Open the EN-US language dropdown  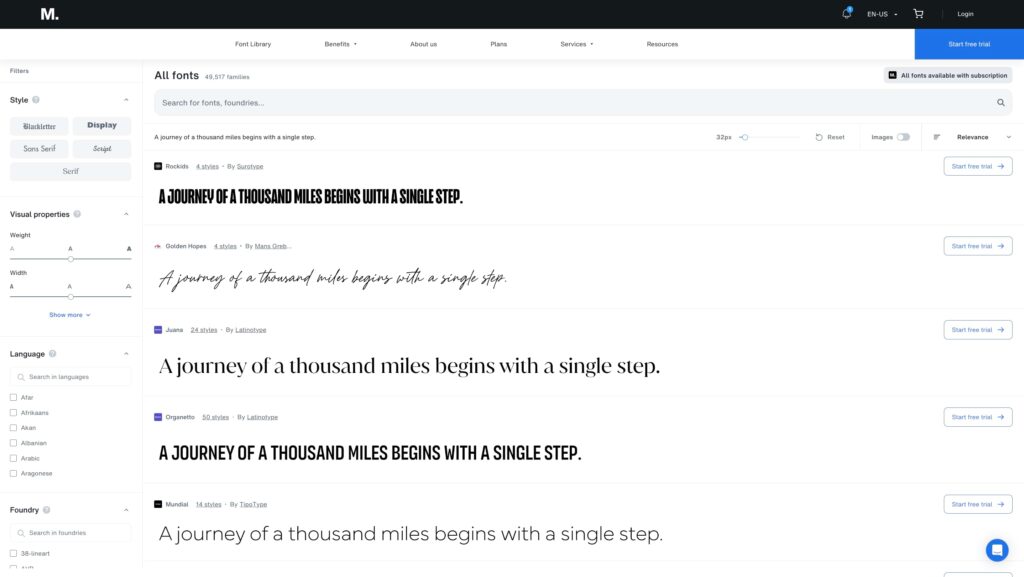882,14
